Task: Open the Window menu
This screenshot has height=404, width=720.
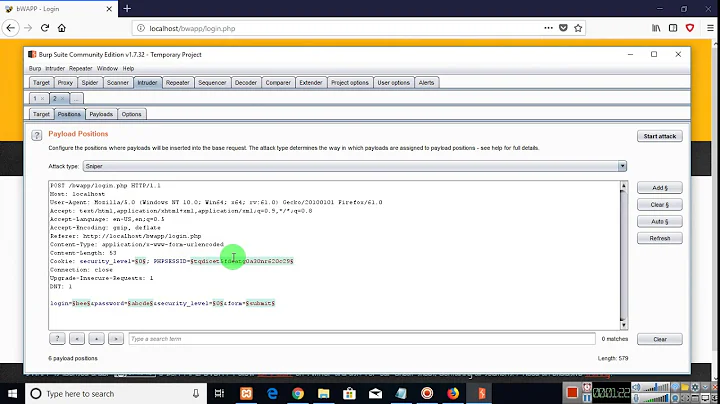Action: click(x=107, y=68)
